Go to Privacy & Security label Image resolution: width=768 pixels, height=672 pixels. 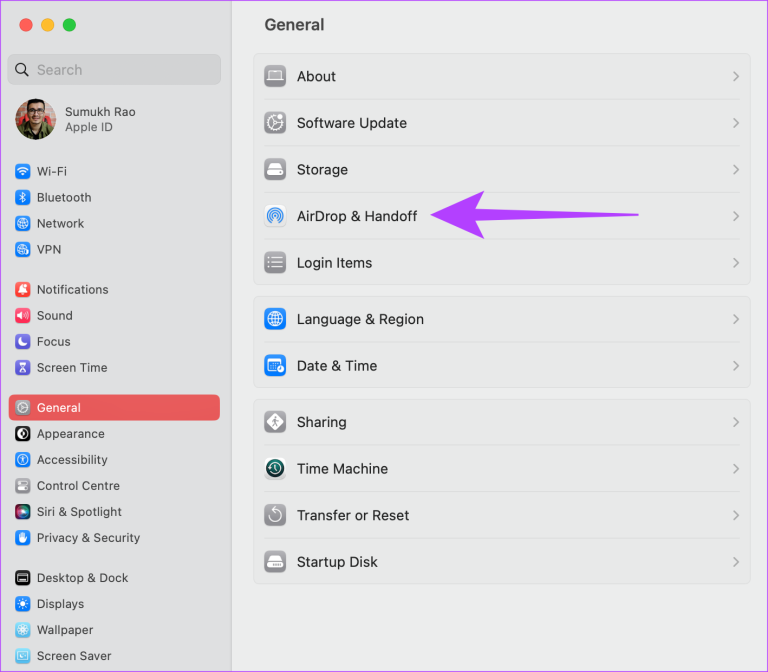(88, 537)
